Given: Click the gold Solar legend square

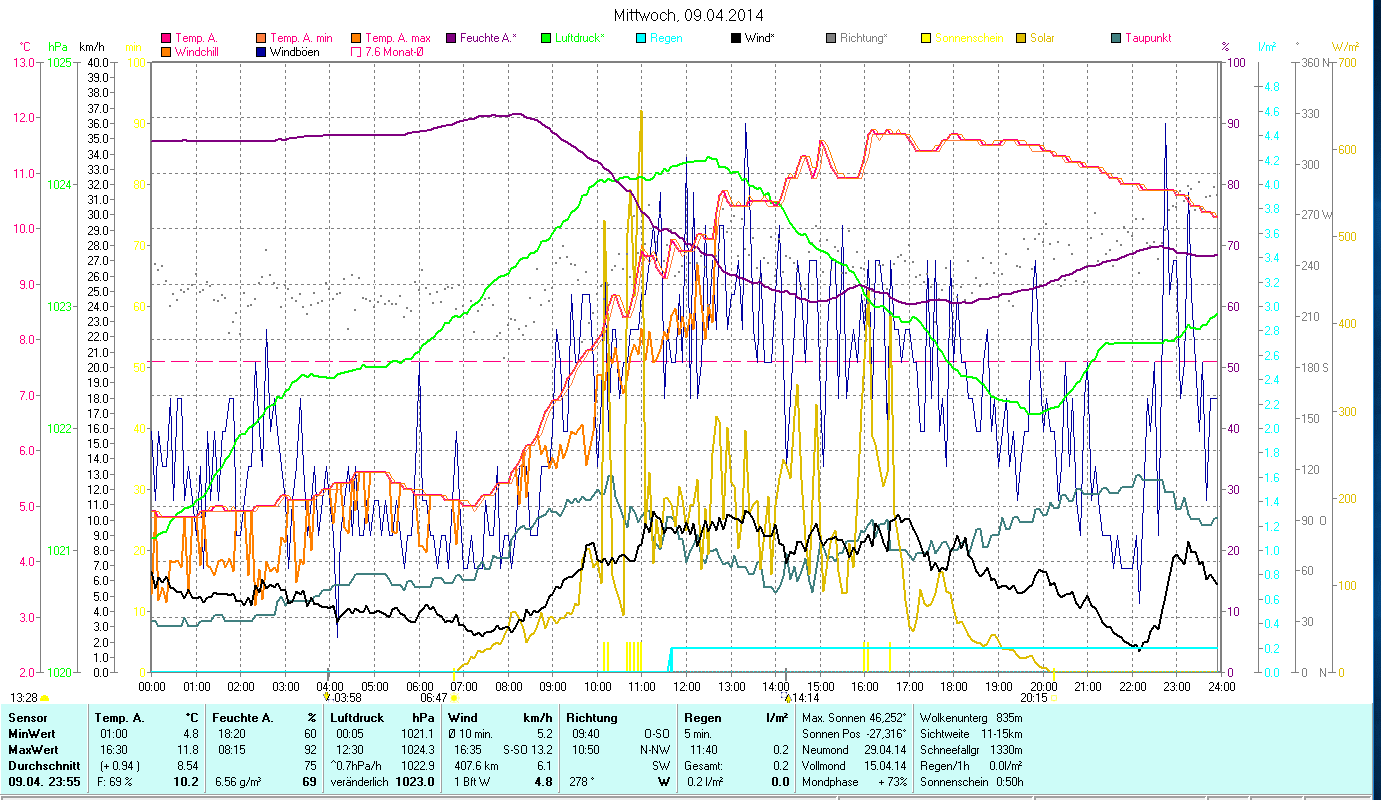Looking at the screenshot, I should click(1021, 38).
